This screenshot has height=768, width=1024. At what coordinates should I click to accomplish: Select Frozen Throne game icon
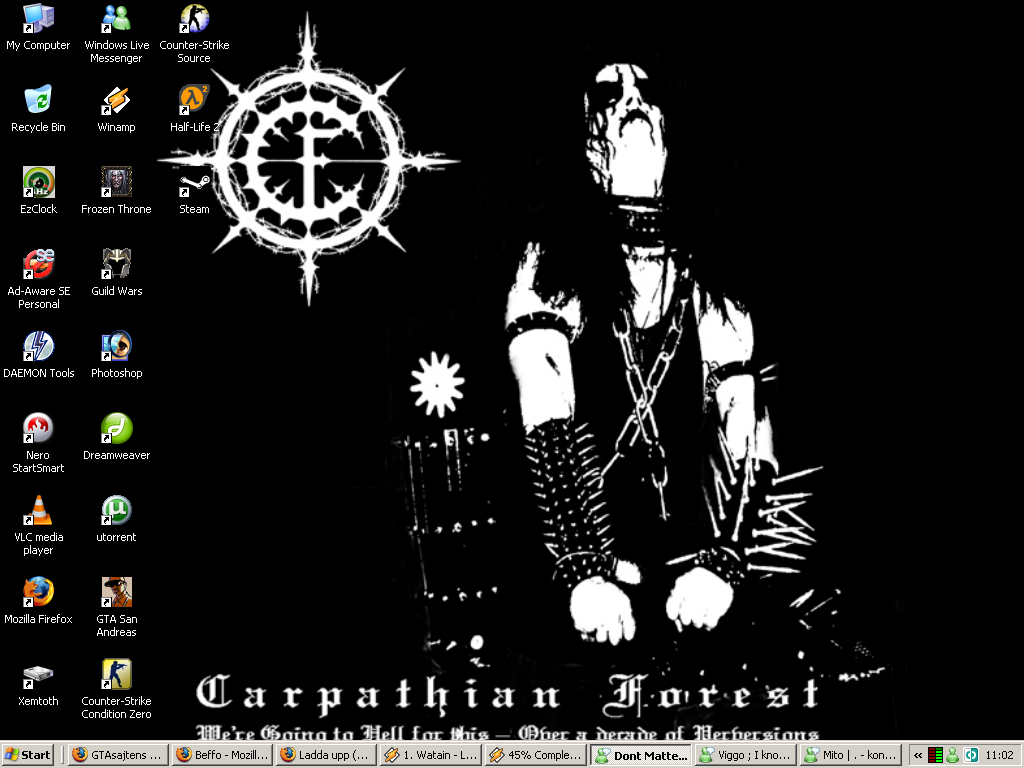coord(116,191)
